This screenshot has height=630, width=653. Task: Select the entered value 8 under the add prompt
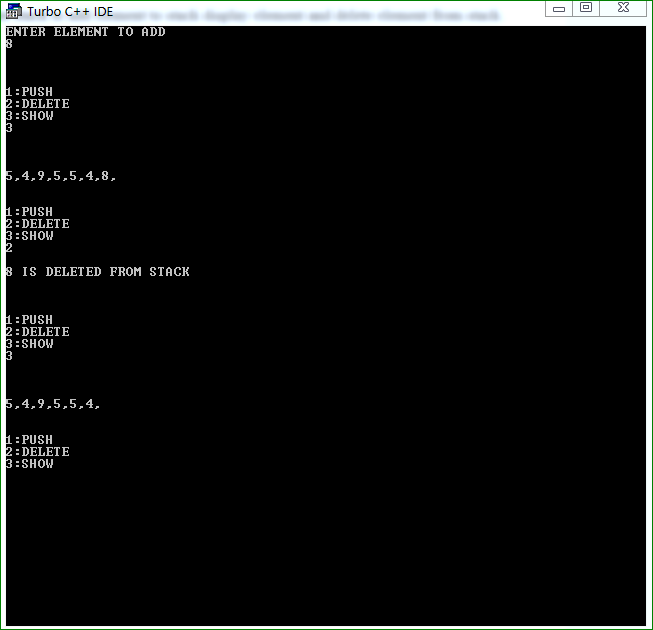[9, 44]
